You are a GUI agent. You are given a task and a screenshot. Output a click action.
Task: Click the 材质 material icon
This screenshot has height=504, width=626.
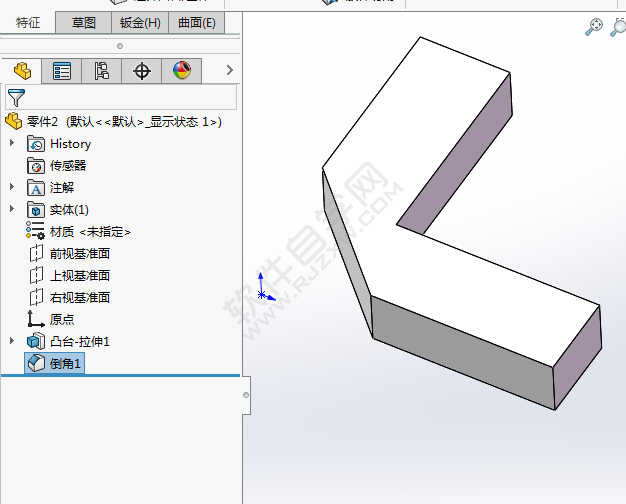(x=36, y=231)
